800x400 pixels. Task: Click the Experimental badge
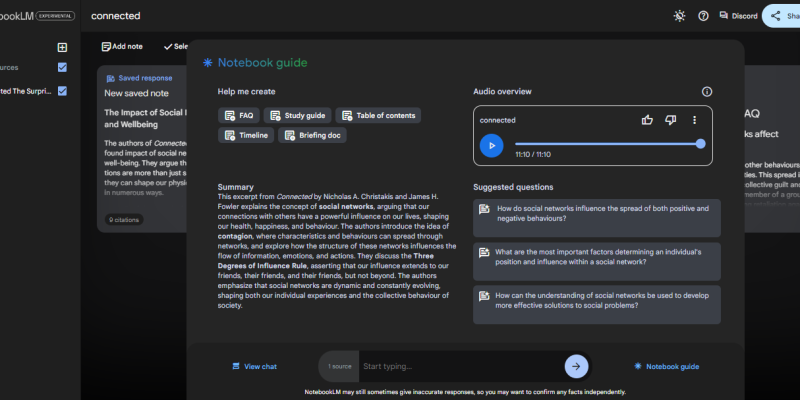click(55, 16)
